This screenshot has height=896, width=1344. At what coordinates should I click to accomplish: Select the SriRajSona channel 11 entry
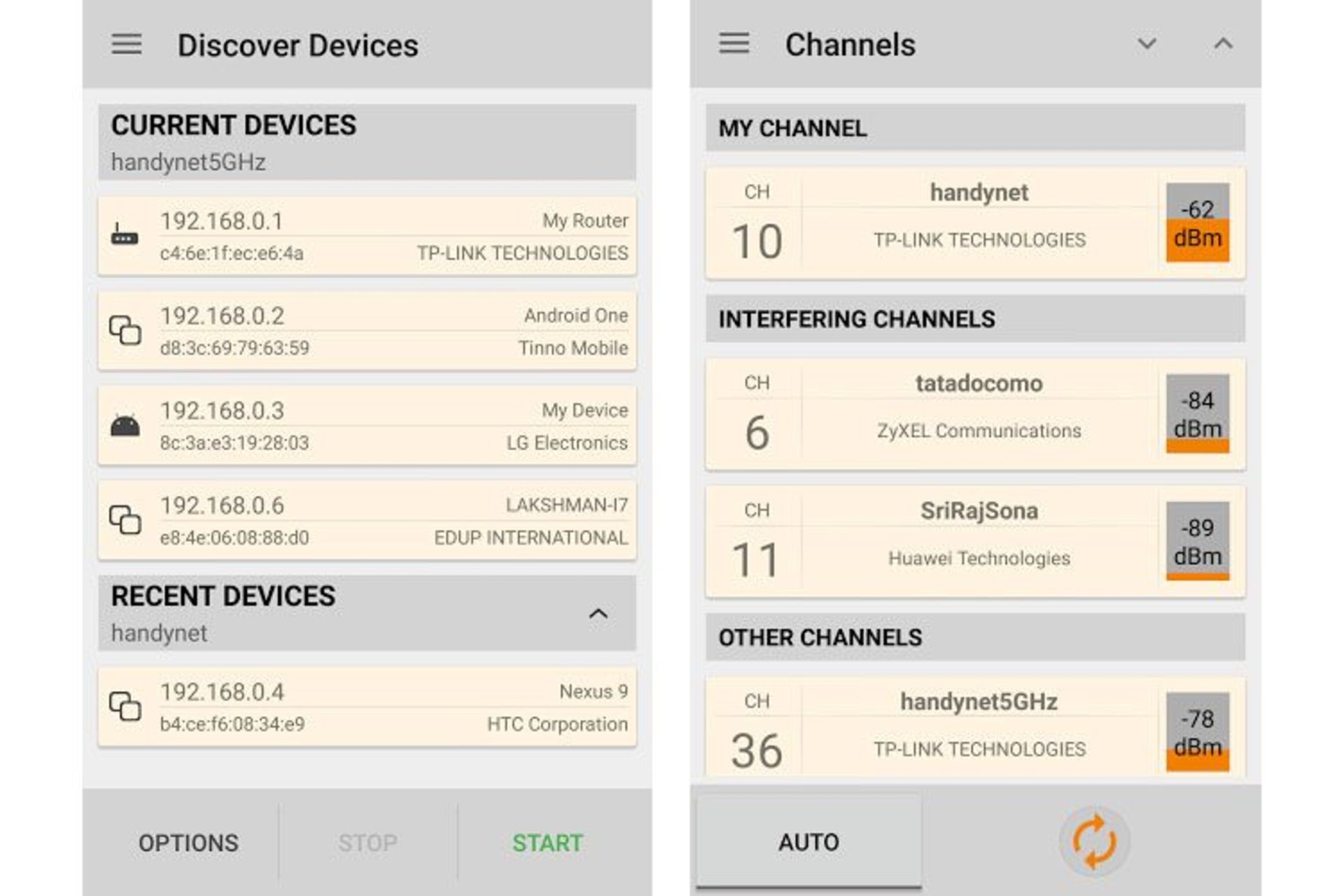point(978,541)
